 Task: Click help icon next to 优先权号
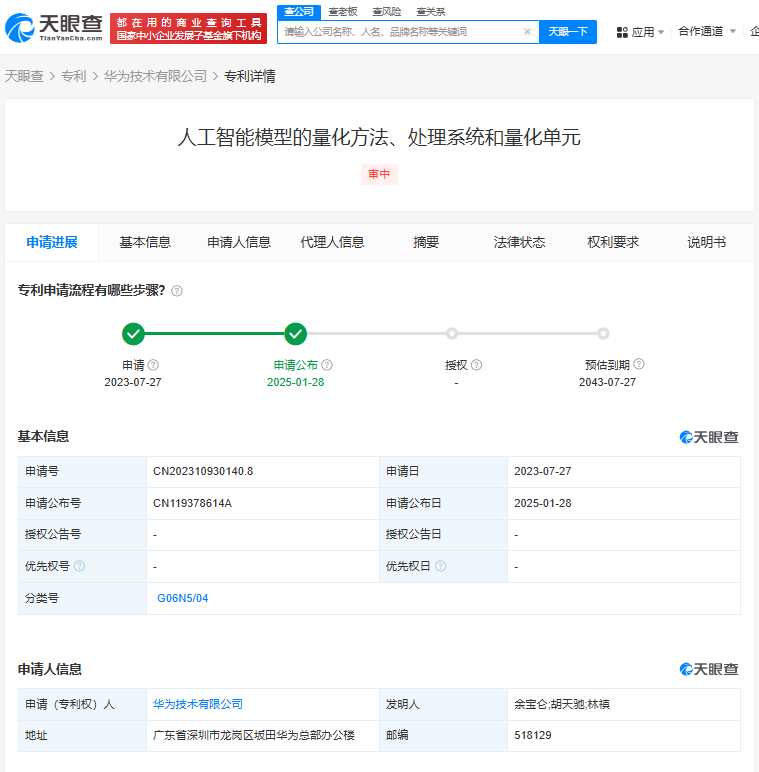(80, 566)
